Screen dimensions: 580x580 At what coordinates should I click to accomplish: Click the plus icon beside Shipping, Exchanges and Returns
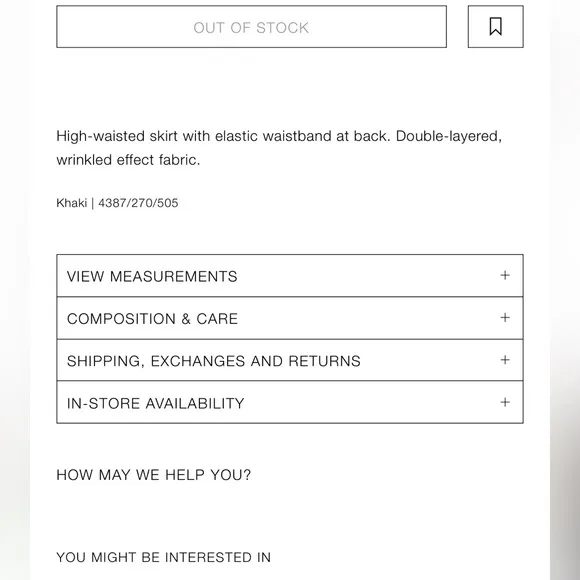click(505, 360)
